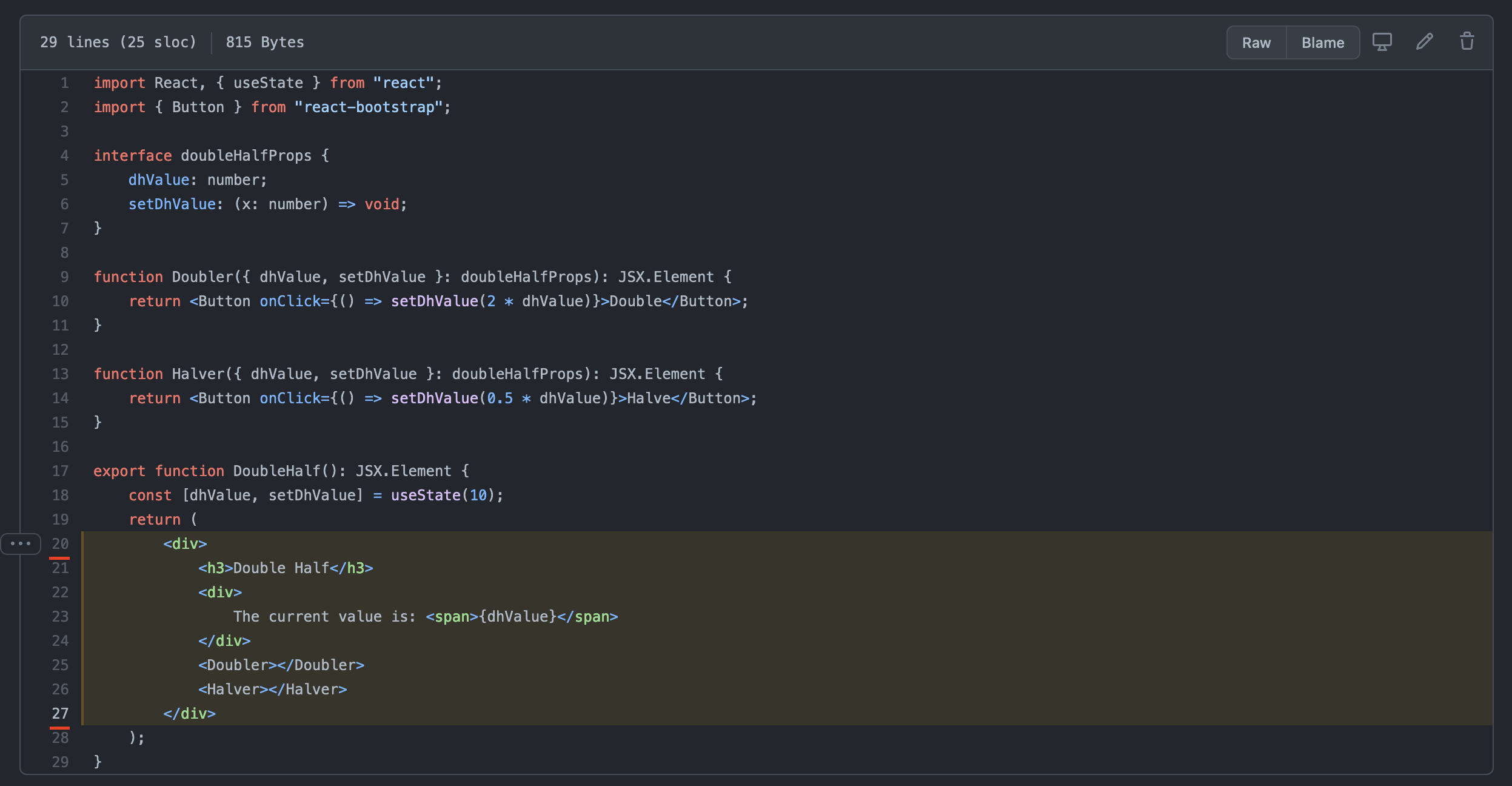The height and width of the screenshot is (786, 1512).
Task: Delete this file with trash icon
Action: pyautogui.click(x=1467, y=42)
